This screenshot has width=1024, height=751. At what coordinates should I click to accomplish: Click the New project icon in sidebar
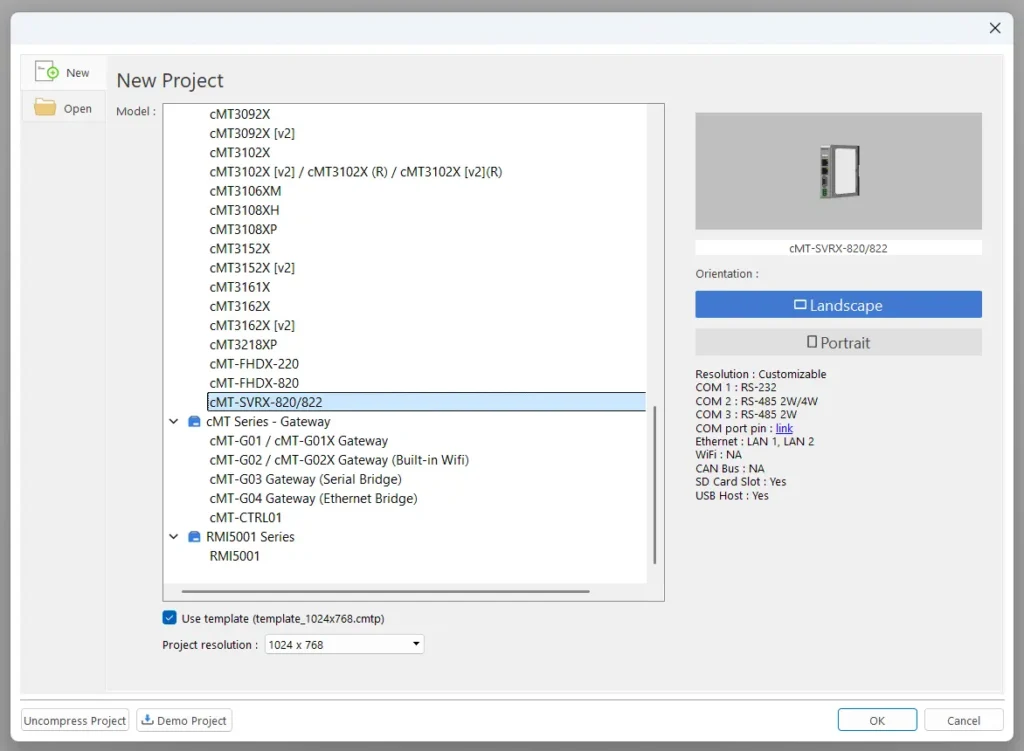pos(46,72)
